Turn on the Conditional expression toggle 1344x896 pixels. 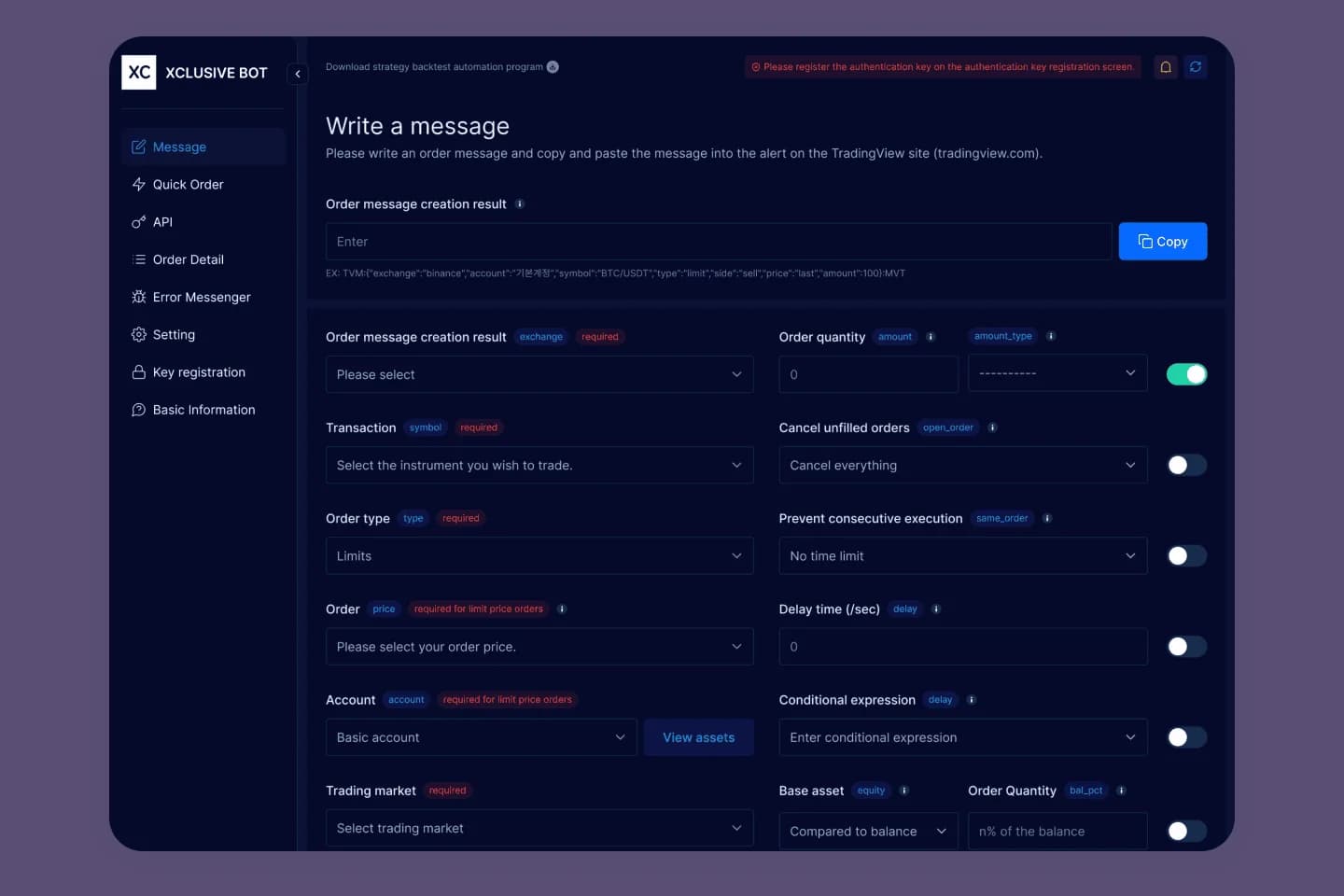click(1186, 736)
